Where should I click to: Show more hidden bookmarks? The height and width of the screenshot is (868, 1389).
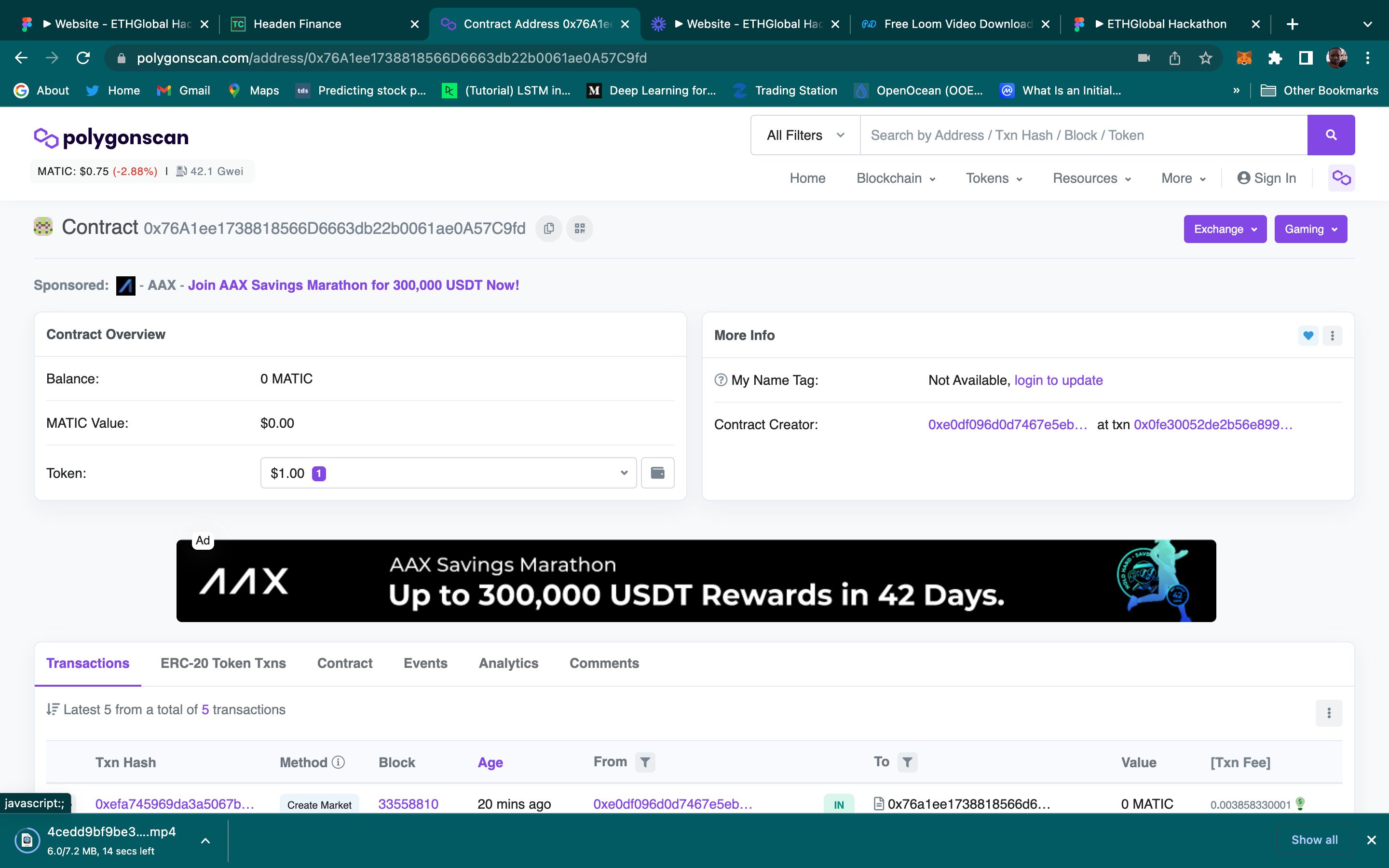pos(1236,91)
